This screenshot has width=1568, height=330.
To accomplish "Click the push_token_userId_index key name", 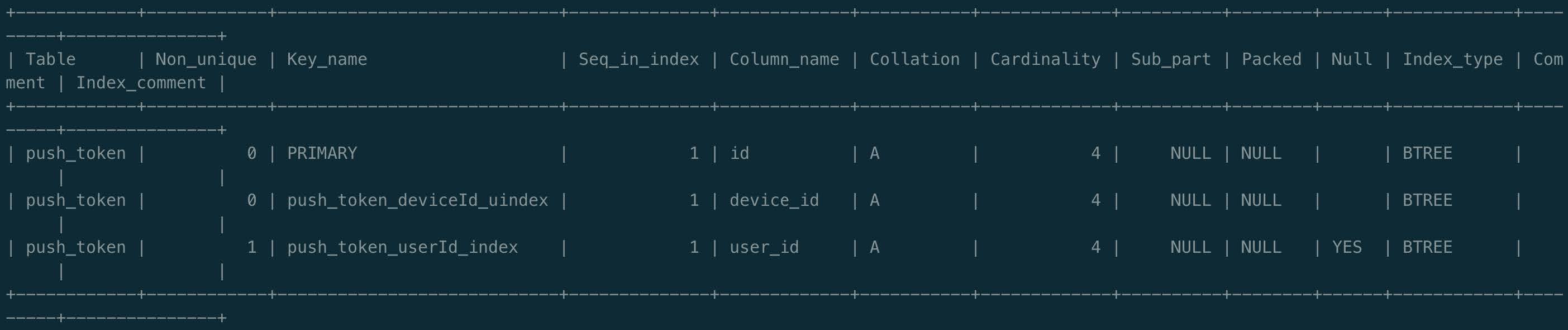I will point(402,247).
